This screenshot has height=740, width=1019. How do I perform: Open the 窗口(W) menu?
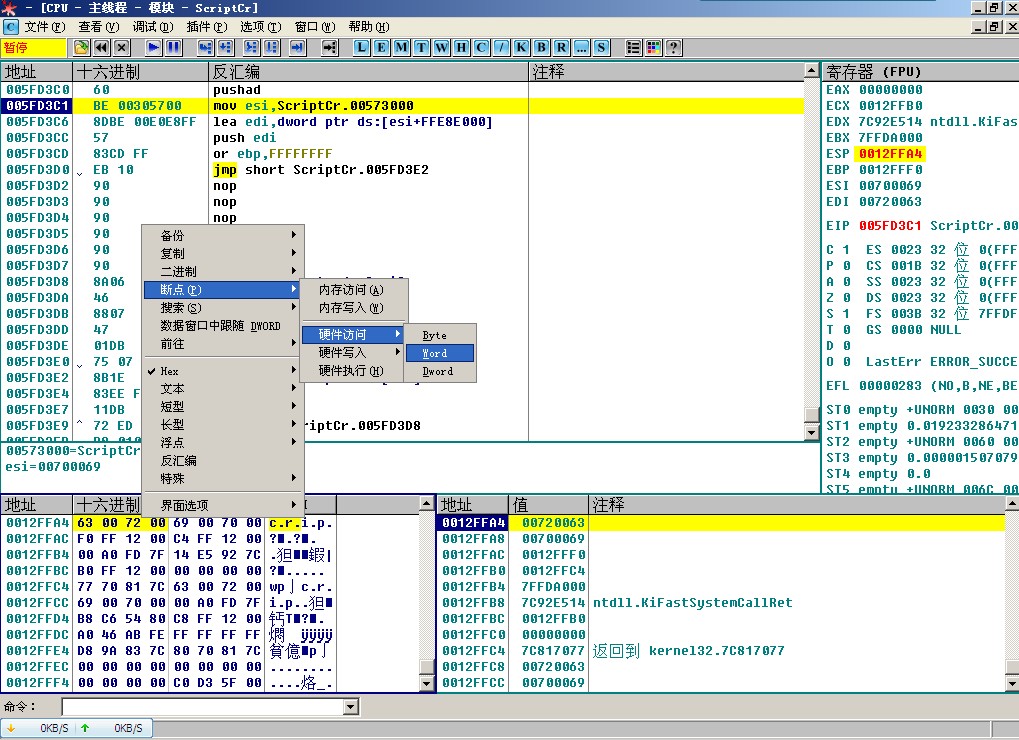pos(315,27)
